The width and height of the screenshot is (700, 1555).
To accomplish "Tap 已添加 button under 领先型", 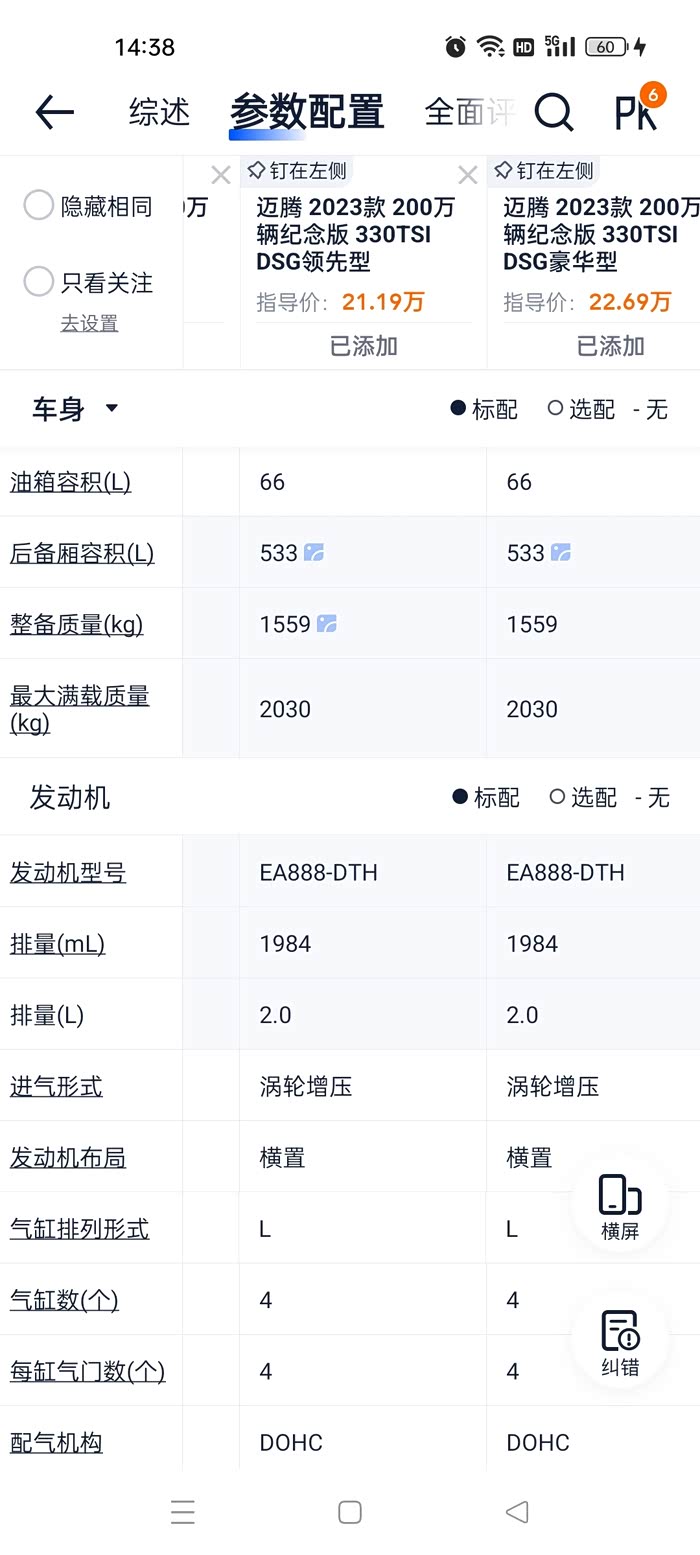I will pyautogui.click(x=364, y=346).
